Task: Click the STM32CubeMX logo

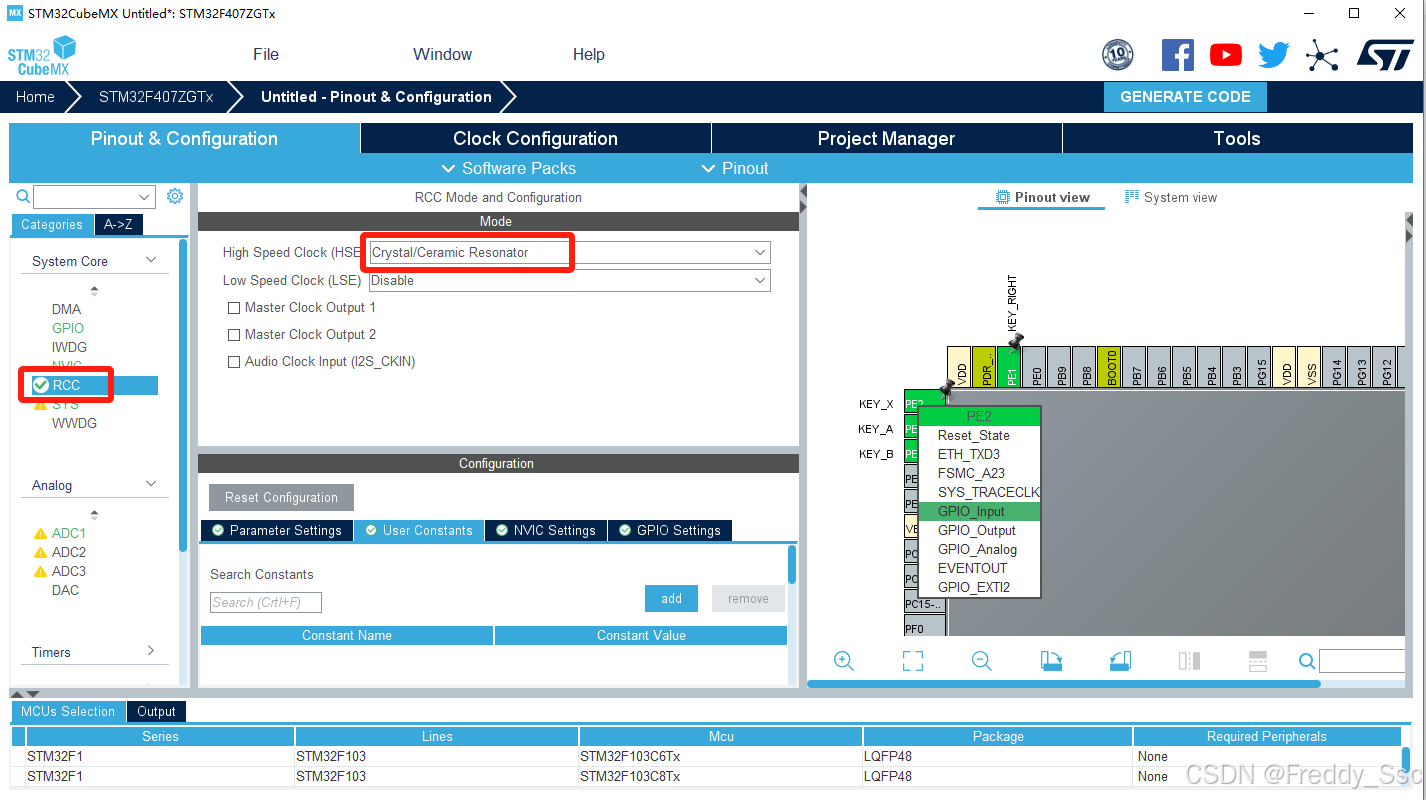Action: coord(42,56)
